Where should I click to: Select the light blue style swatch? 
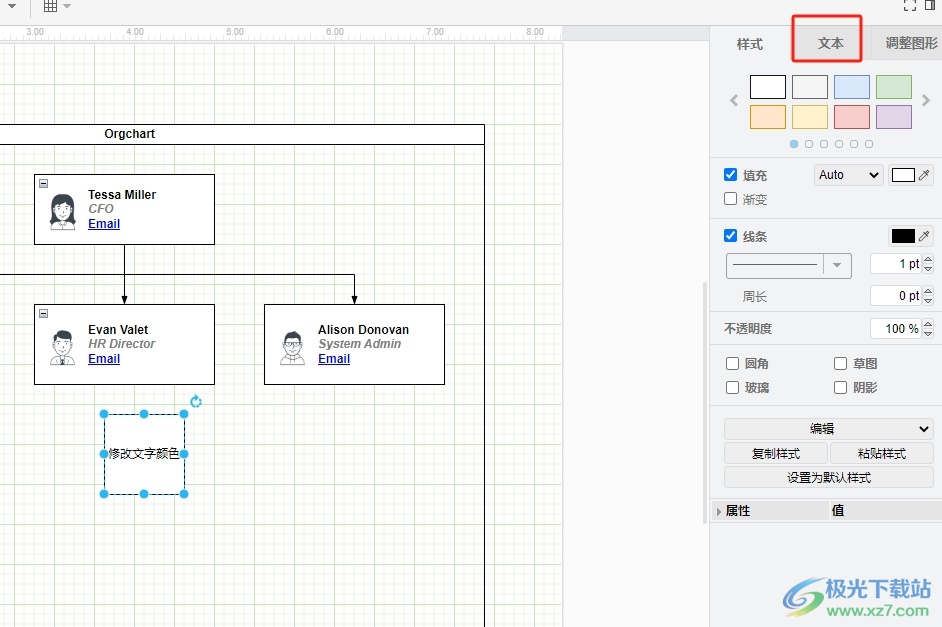852,87
